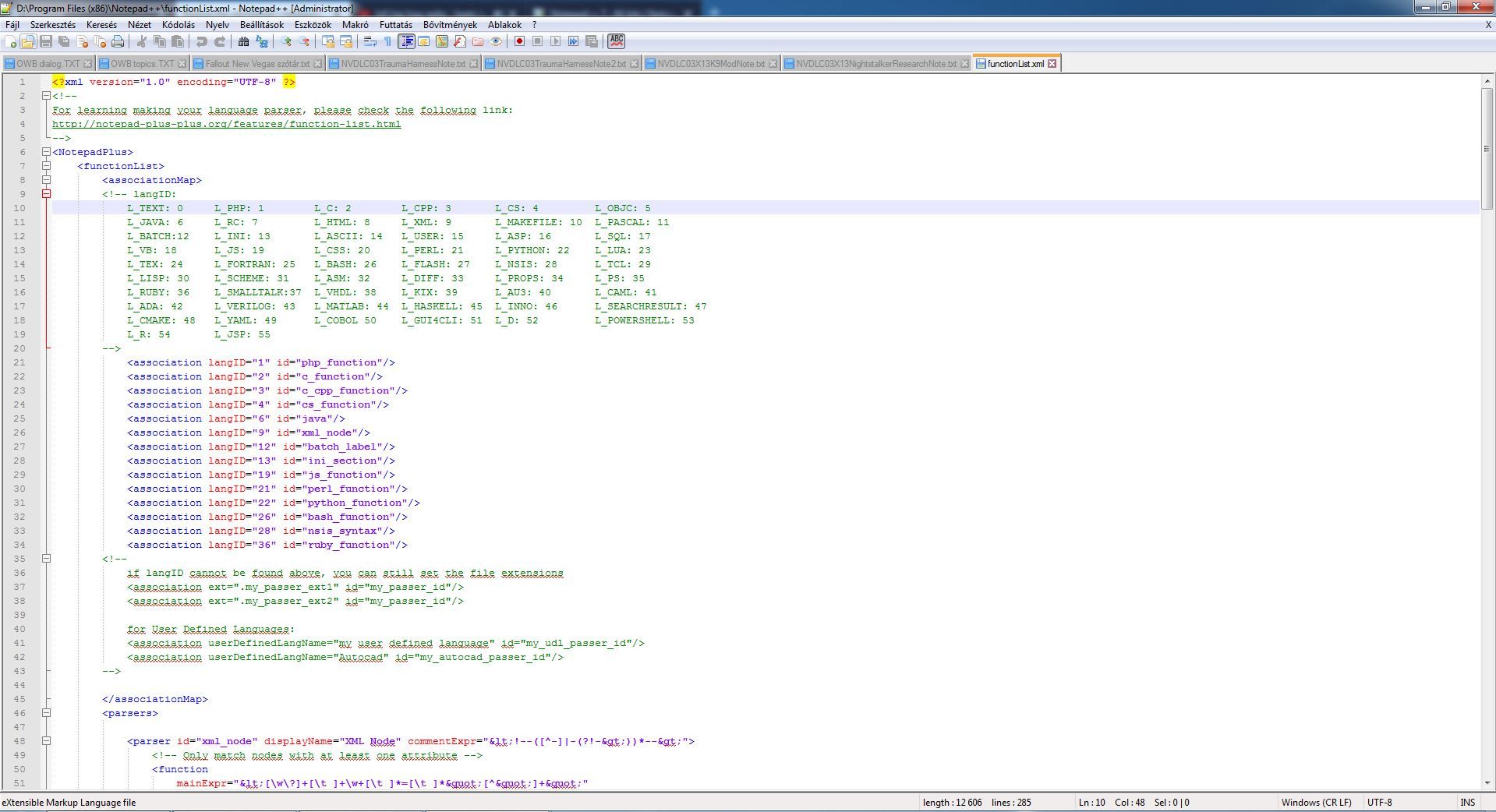Switch to NVDLC03X13NightstalkerResearchNote.txt tab

875,64
